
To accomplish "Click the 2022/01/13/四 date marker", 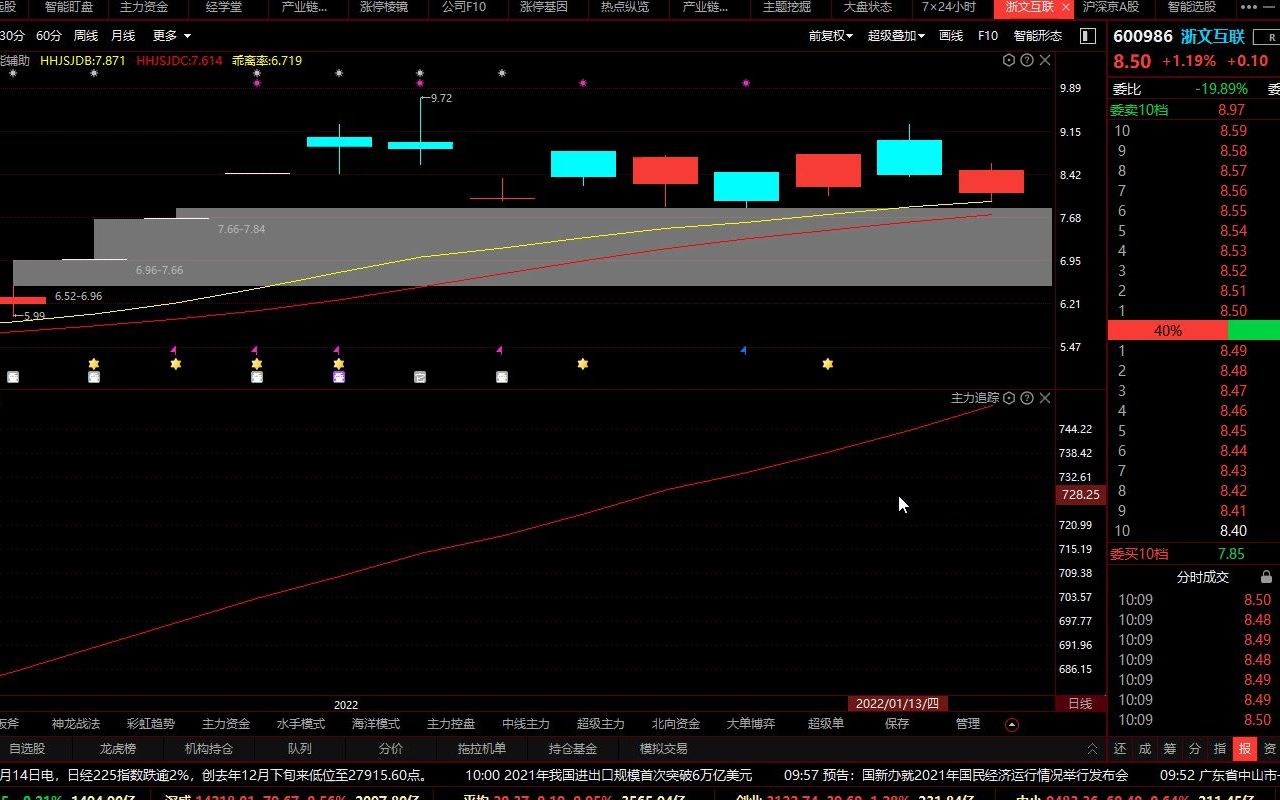I will (897, 704).
